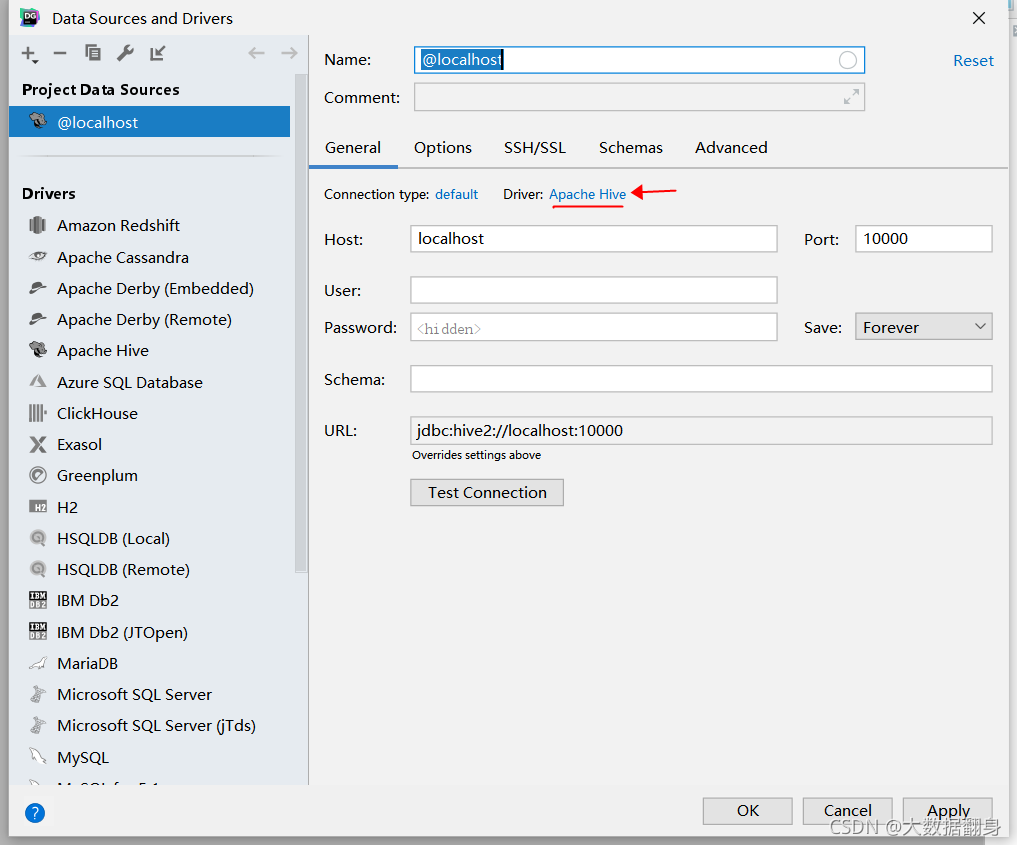Image resolution: width=1017 pixels, height=845 pixels.
Task: Click the IBM Db2 driver icon
Action: (x=38, y=601)
